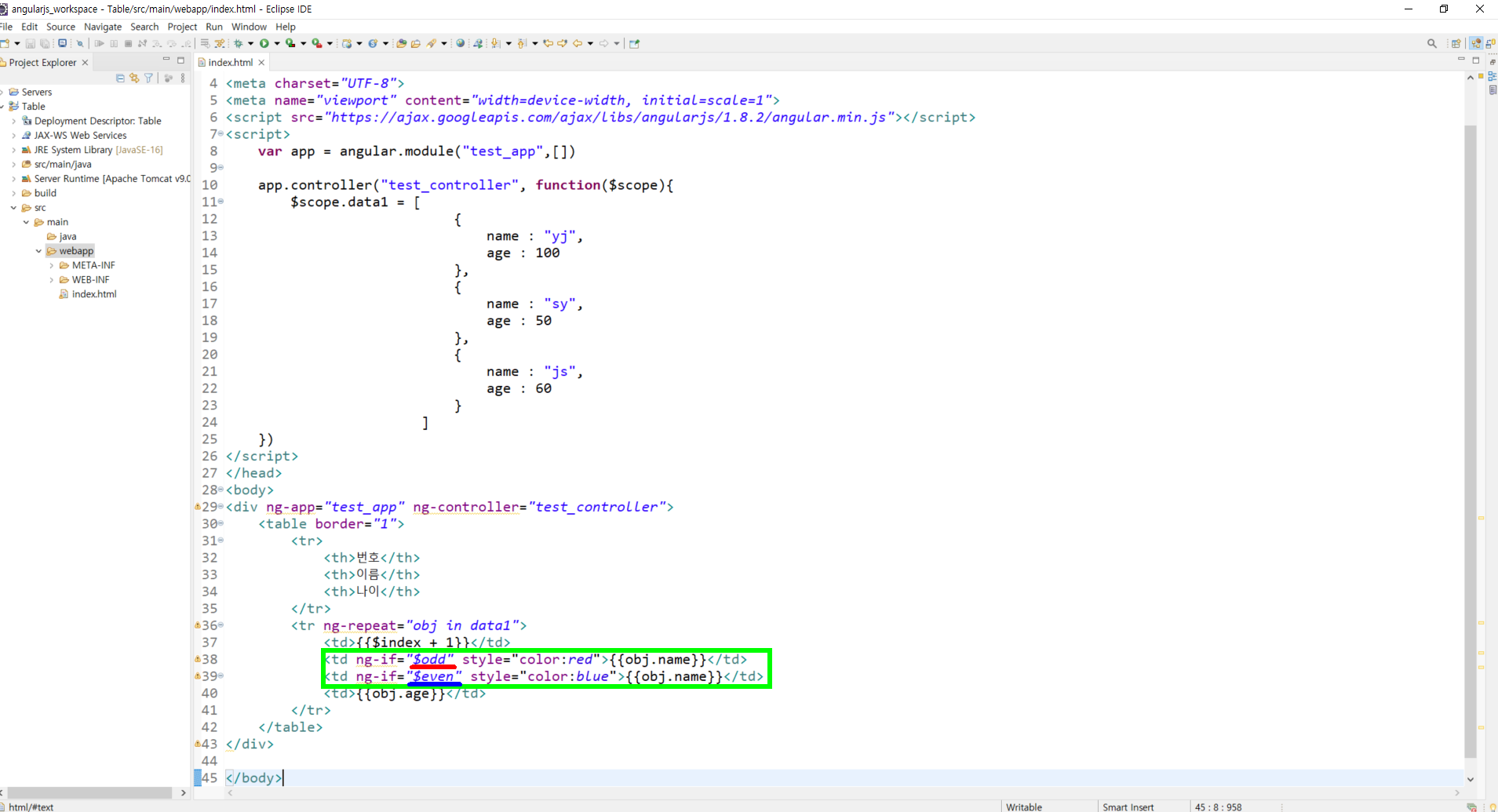The height and width of the screenshot is (812, 1498).
Task: Open the Window menu
Action: tap(249, 27)
